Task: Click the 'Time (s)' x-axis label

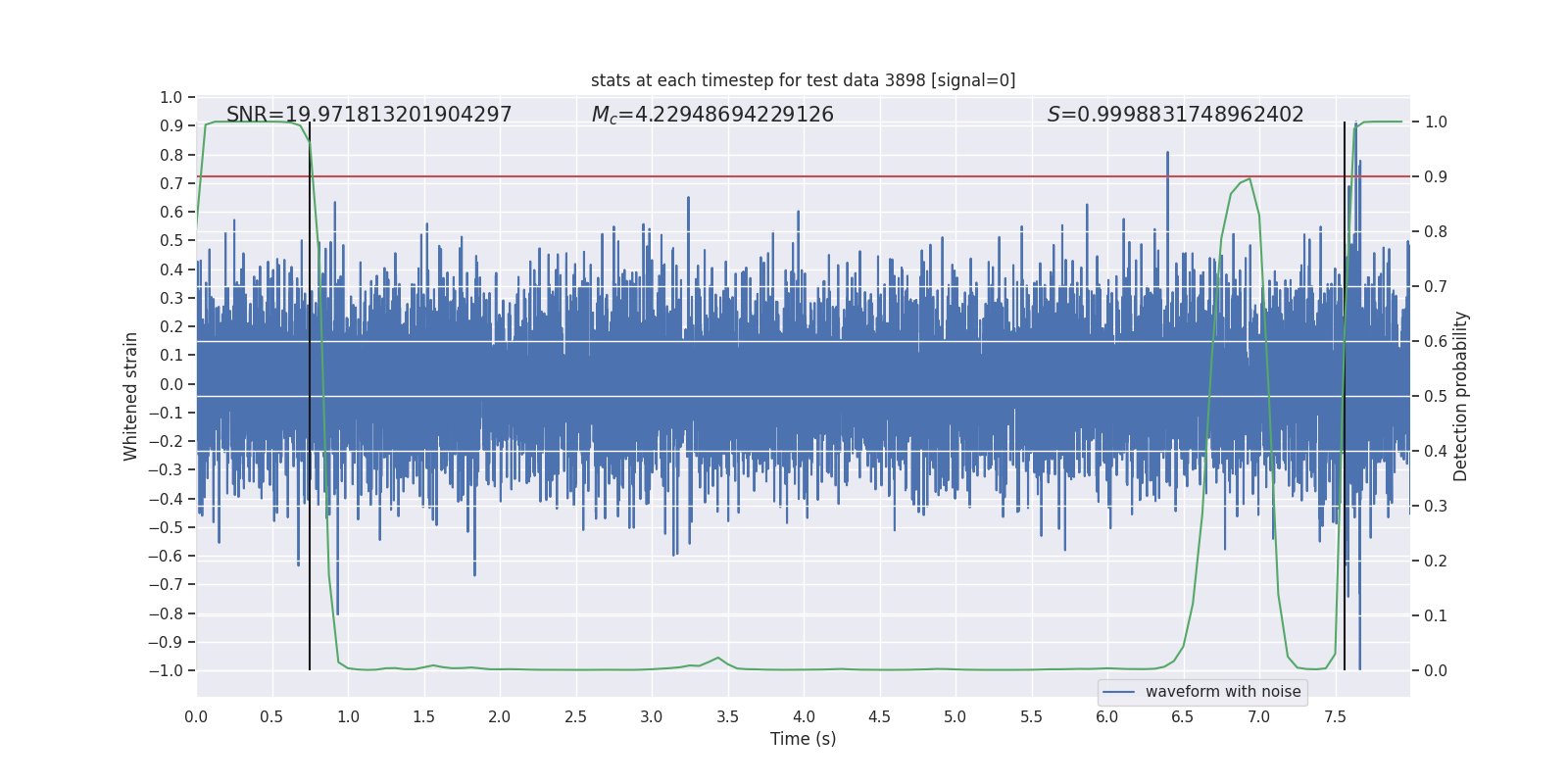Action: point(803,739)
